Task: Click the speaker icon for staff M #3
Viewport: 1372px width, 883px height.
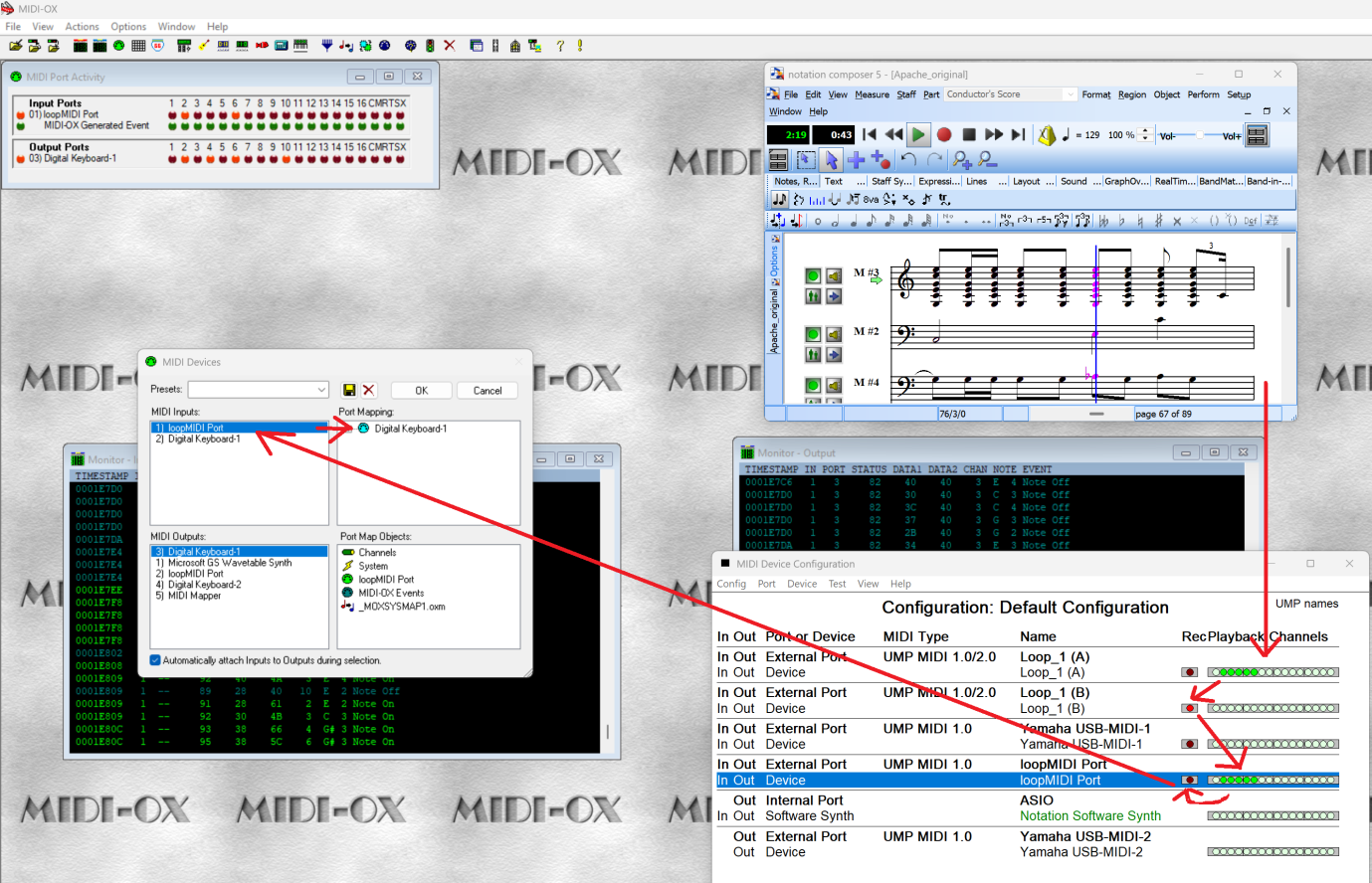Action: pos(834,276)
